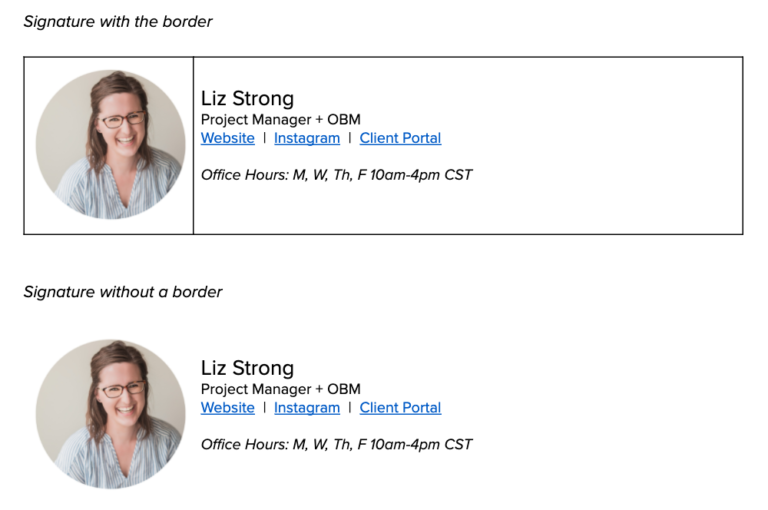Viewport: 768px width, 510px height.
Task: Click profile photo in bordered signature
Action: click(110, 145)
